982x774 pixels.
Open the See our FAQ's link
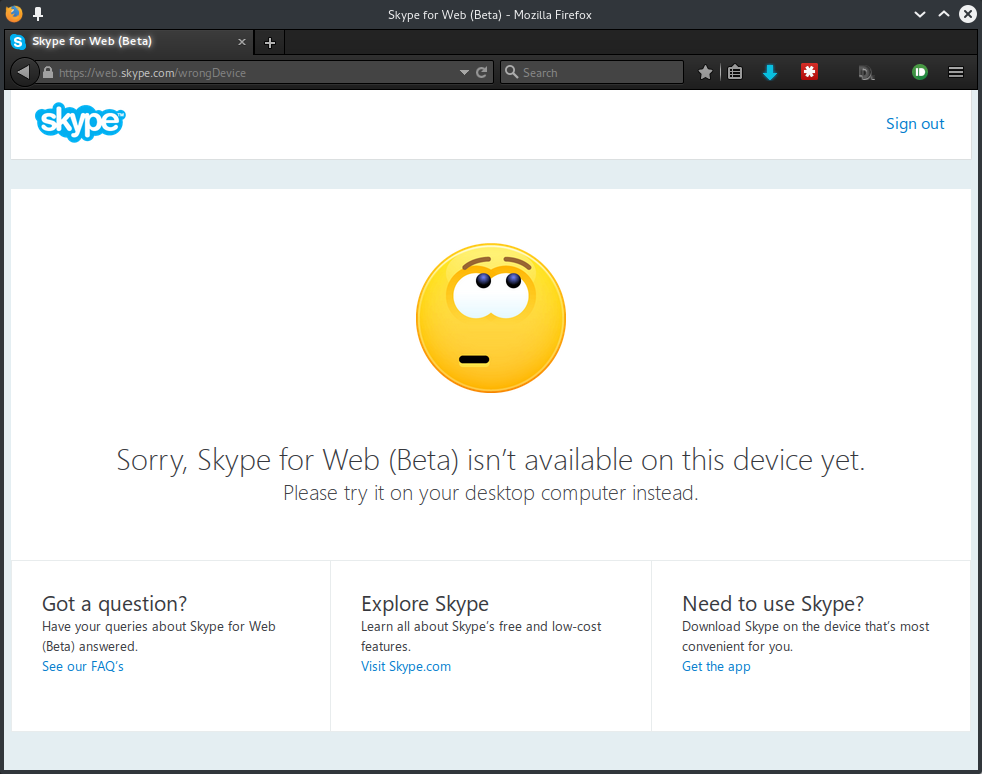pyautogui.click(x=83, y=666)
